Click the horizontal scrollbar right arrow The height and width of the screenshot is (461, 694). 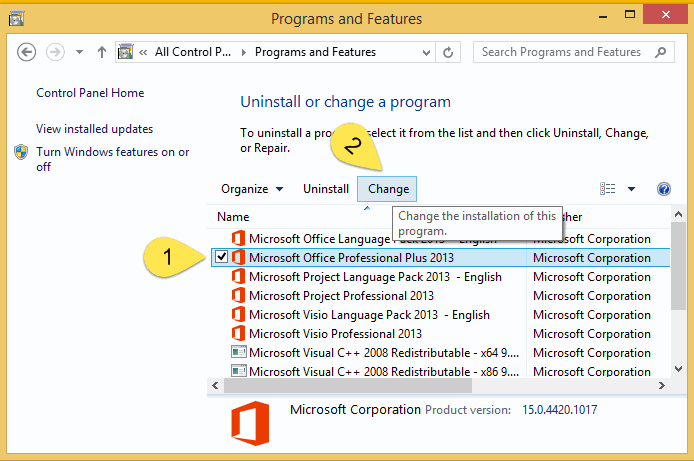click(661, 386)
